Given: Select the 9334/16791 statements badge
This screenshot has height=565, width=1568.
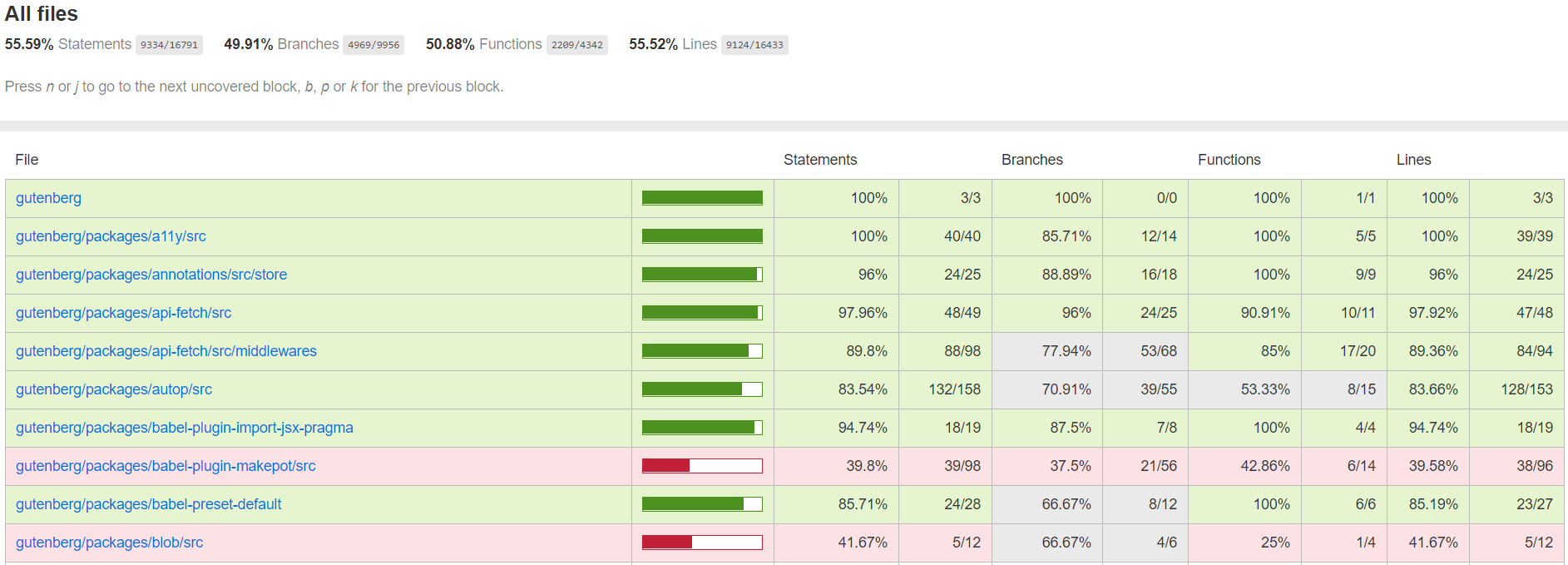Looking at the screenshot, I should [170, 45].
